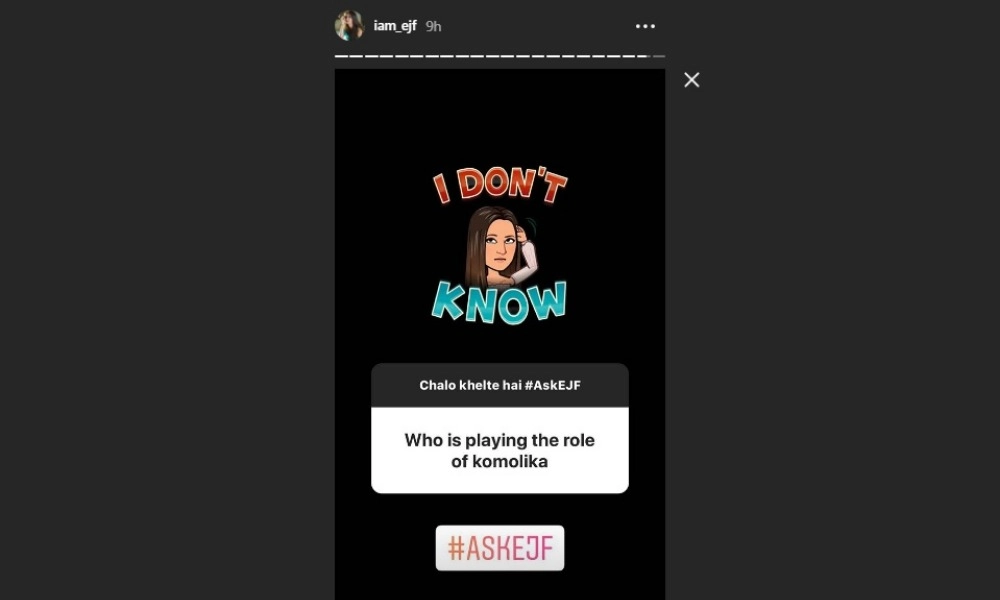Image resolution: width=1000 pixels, height=600 pixels.
Task: Open the story options three-dot menu
Action: coord(645,26)
